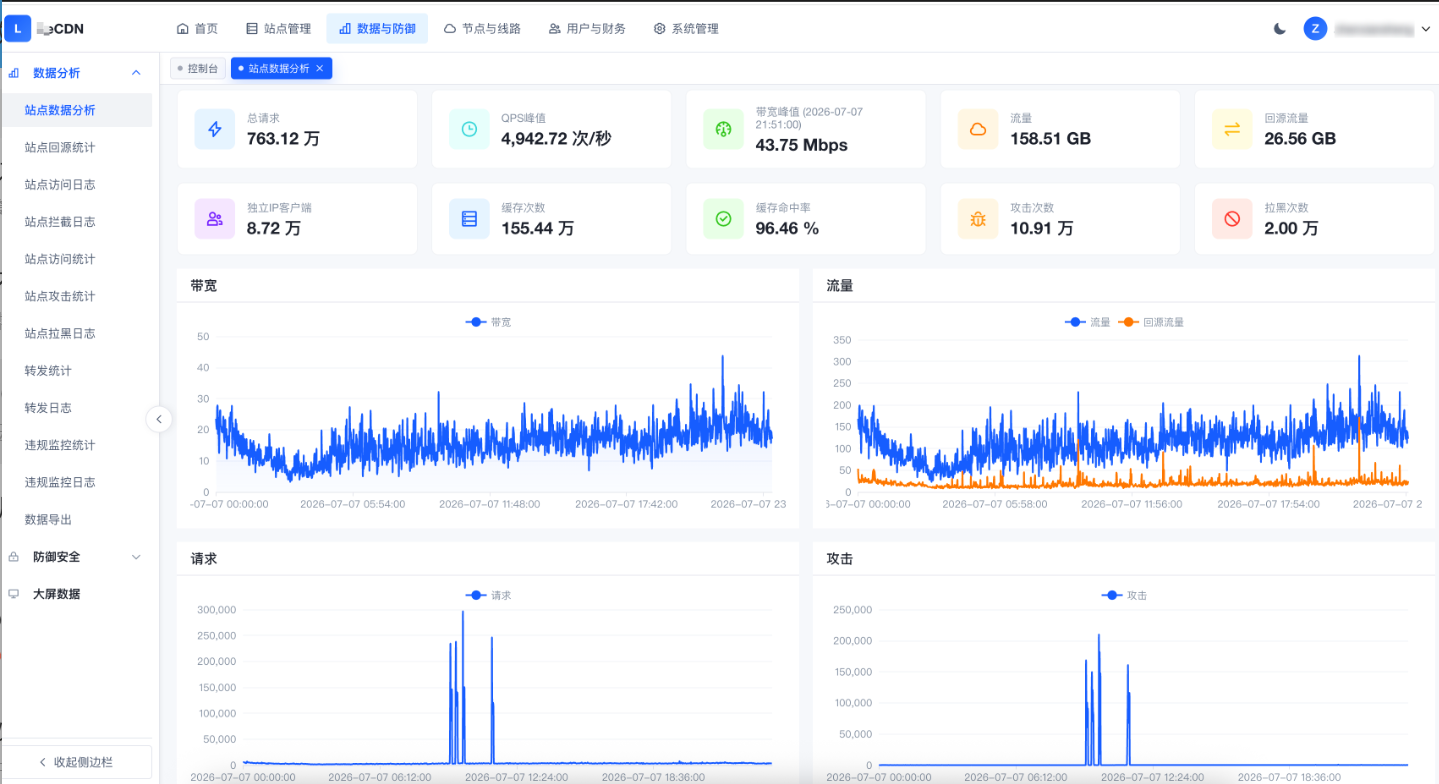Click the checkmark icon on 缓存命中率 card
The height and width of the screenshot is (784, 1439).
click(723, 218)
